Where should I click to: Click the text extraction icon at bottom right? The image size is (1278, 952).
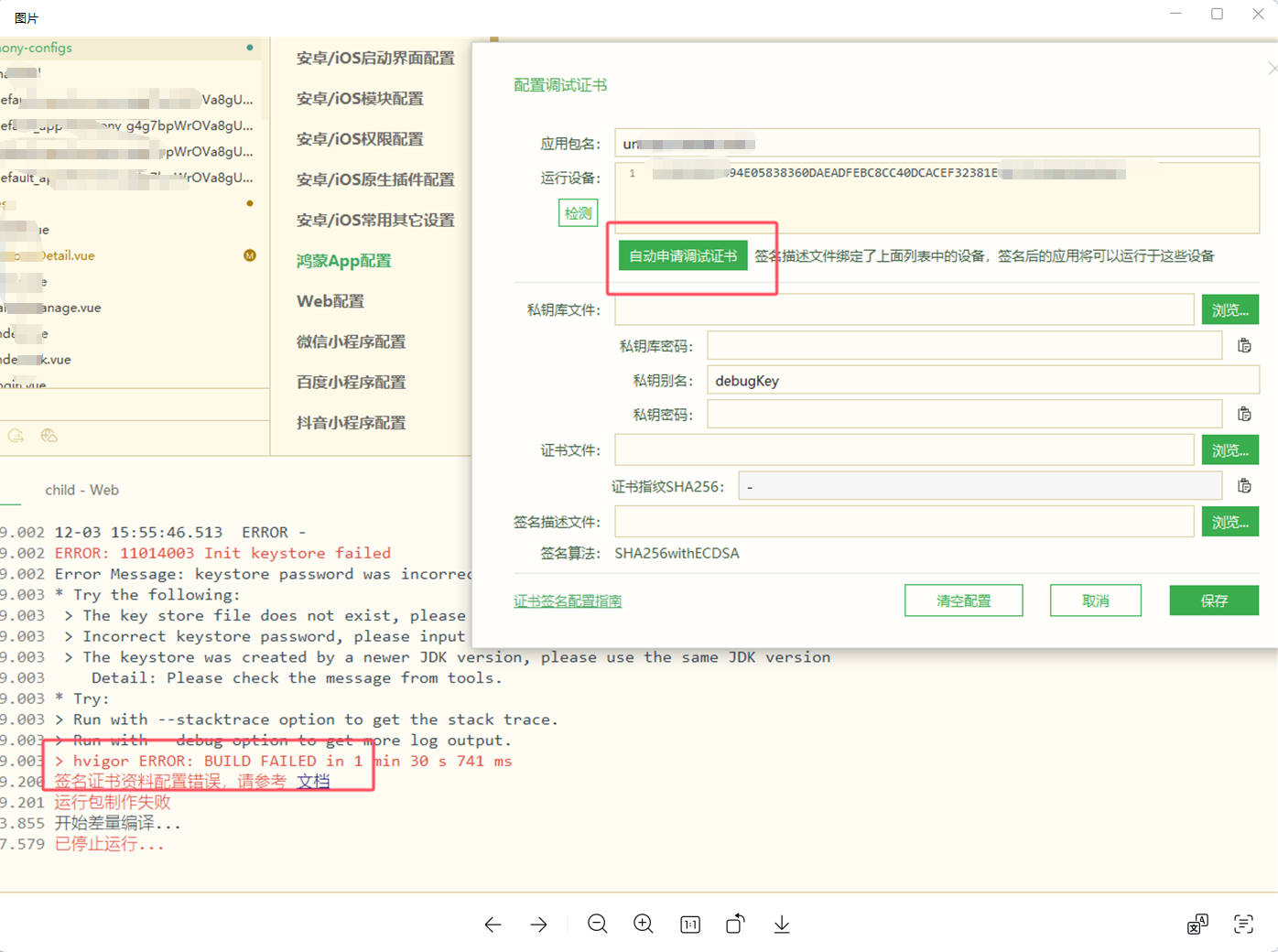click(x=1243, y=925)
